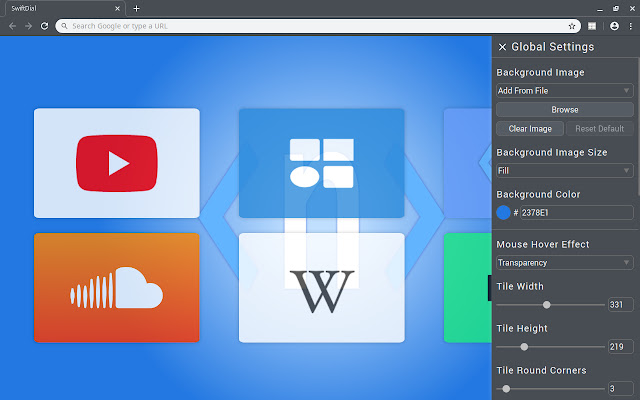Minimize the browser window
640x400 pixels.
[600, 9]
